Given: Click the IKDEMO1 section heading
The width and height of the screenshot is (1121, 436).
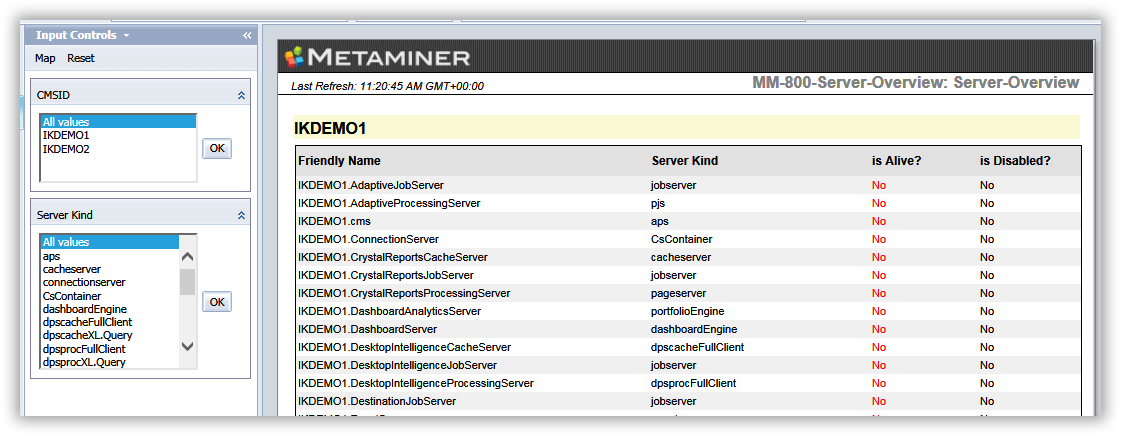Looking at the screenshot, I should 330,129.
